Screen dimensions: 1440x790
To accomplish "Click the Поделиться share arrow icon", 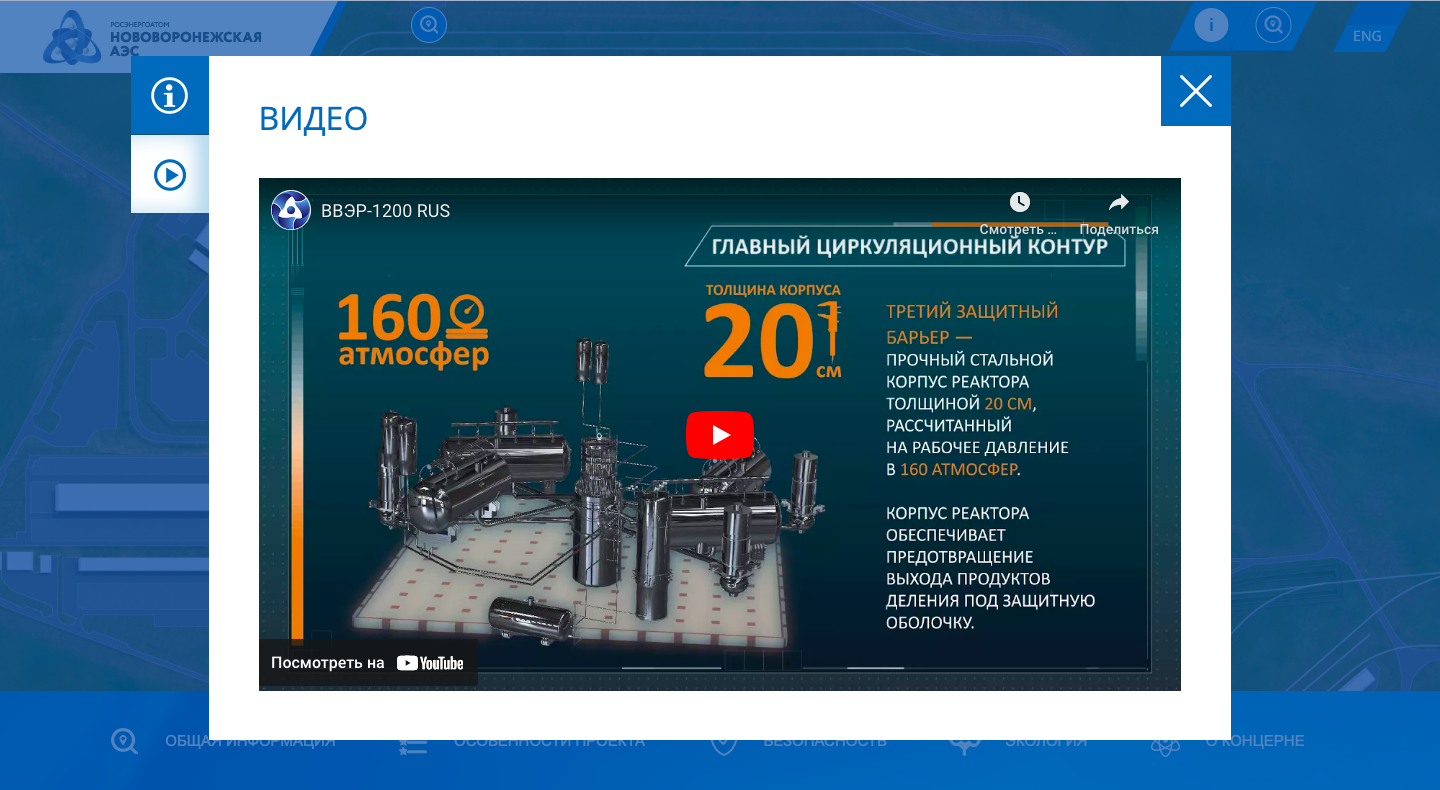I will [x=1118, y=203].
